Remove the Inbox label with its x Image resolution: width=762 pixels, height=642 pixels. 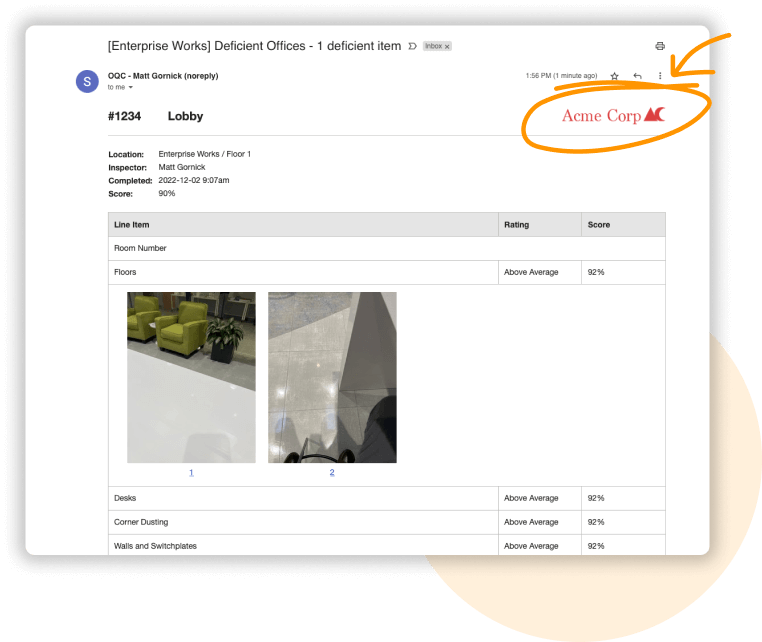click(x=447, y=47)
